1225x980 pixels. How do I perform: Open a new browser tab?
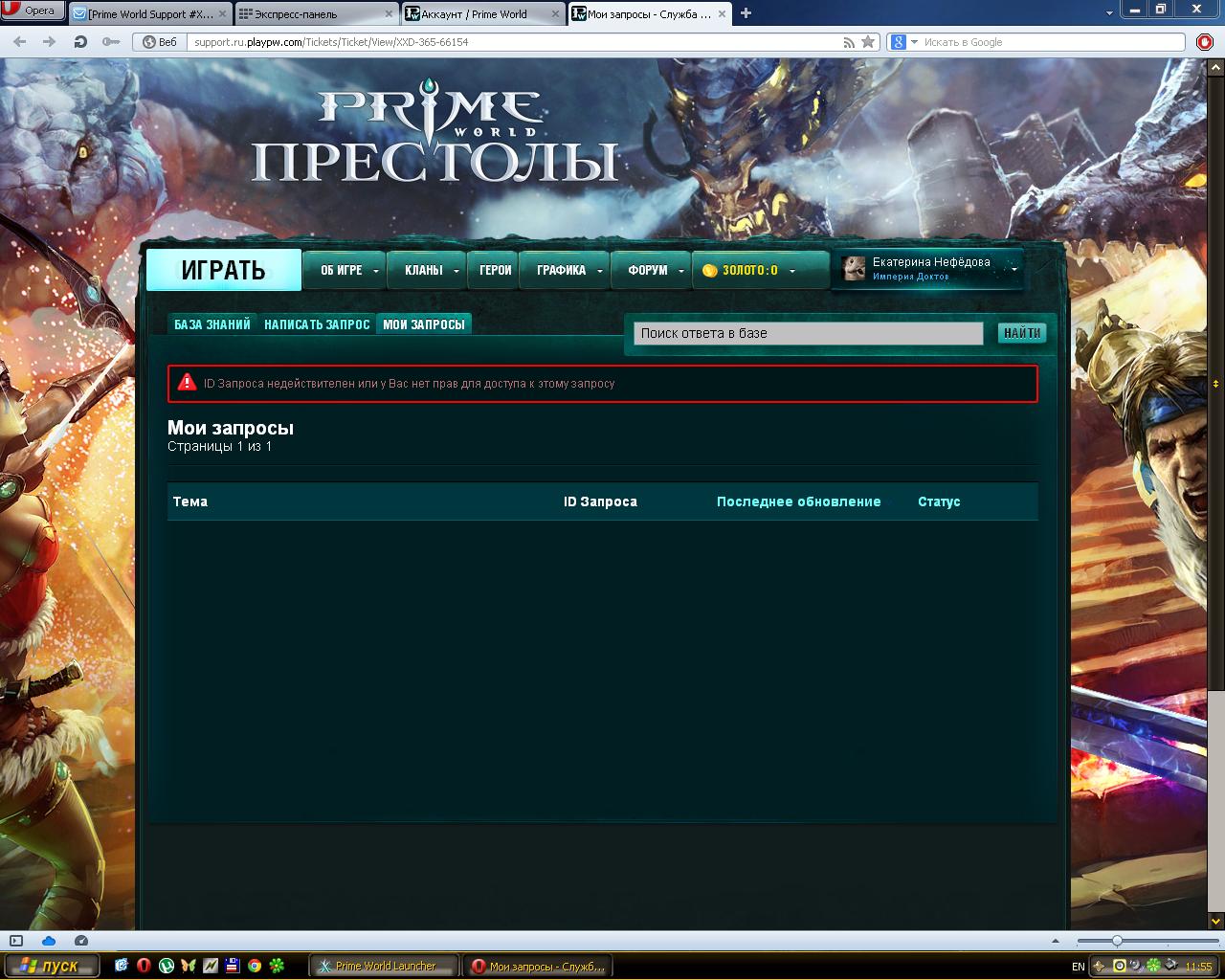coord(746,13)
